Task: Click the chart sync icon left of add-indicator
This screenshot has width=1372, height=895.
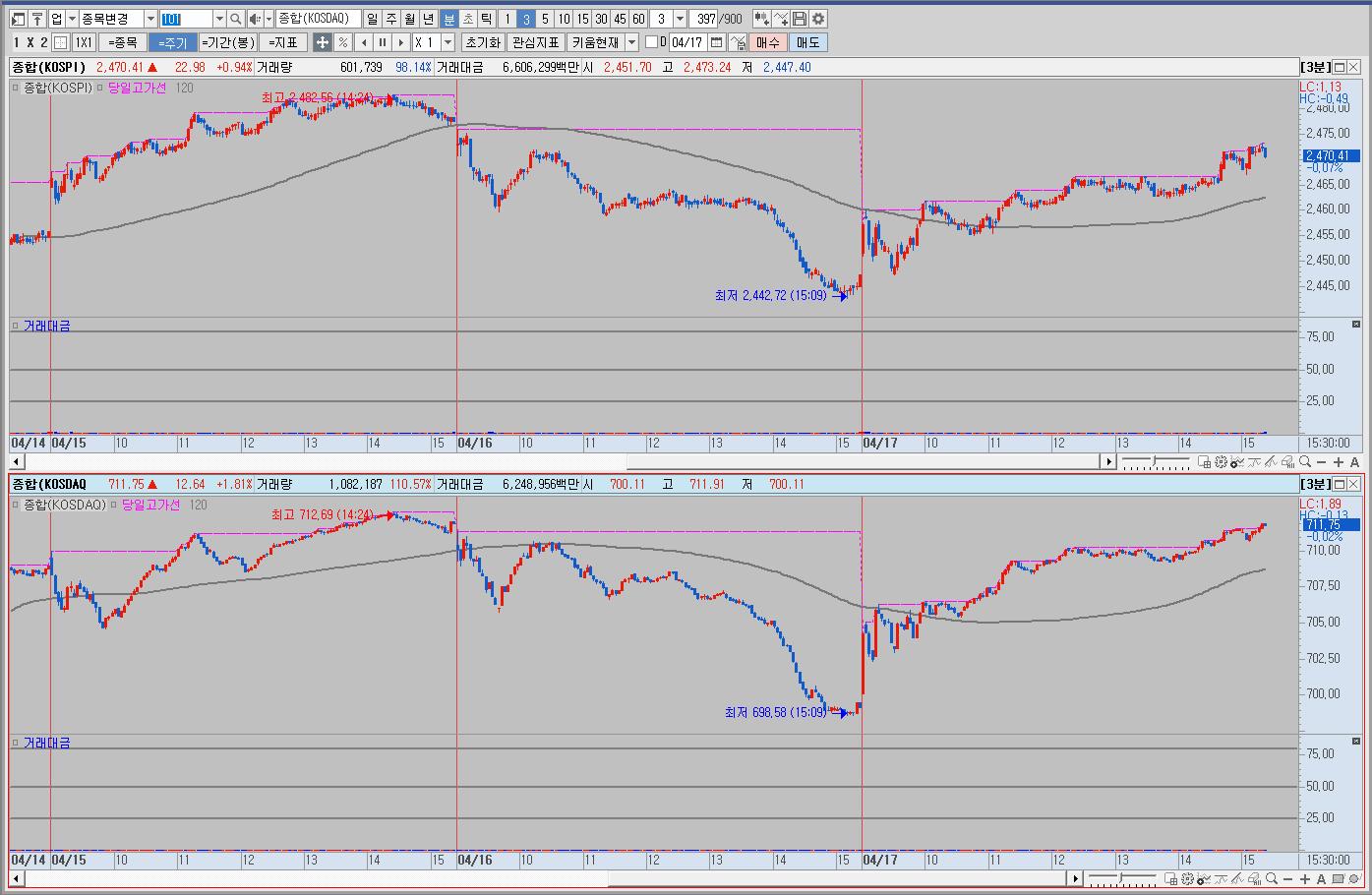Action: click(x=762, y=19)
